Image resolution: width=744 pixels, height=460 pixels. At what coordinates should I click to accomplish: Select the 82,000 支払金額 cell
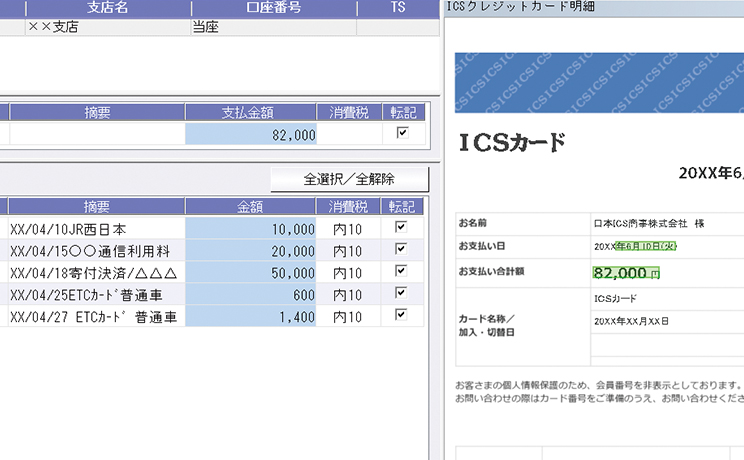point(250,134)
